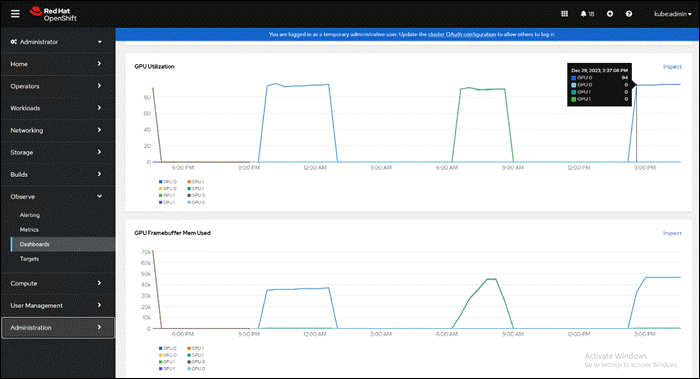Toggle green GPU 1 legend in Framebuffer chart
The image size is (700, 379).
[167, 362]
